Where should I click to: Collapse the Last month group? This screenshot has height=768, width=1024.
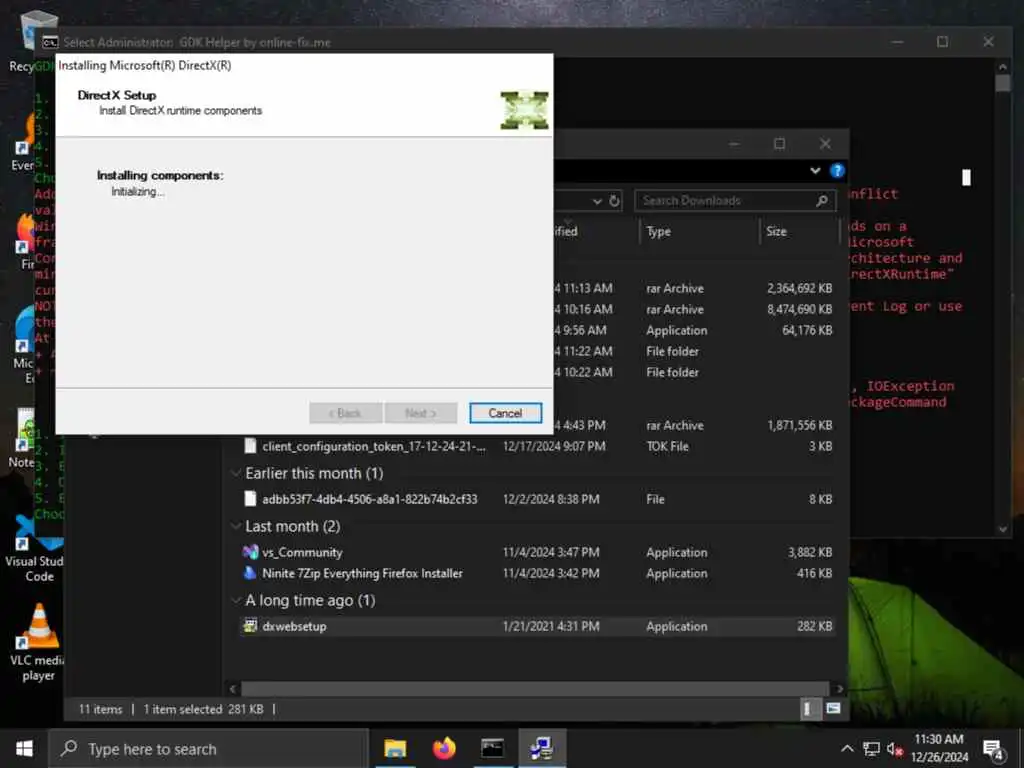(x=236, y=526)
